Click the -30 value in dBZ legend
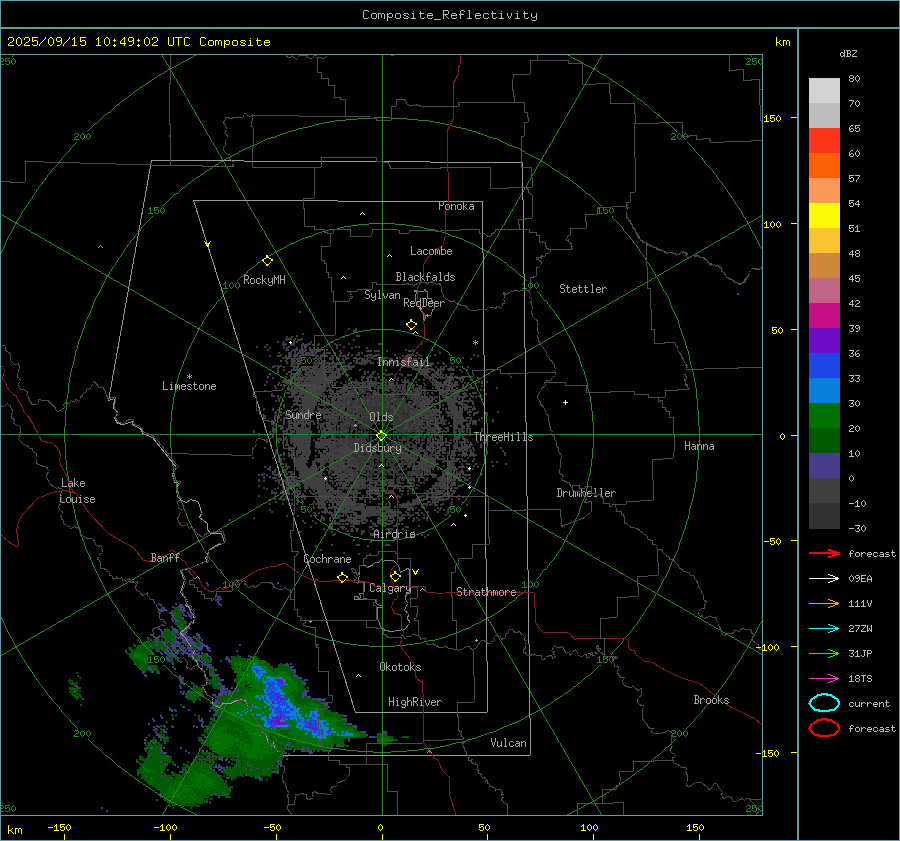 coord(857,528)
